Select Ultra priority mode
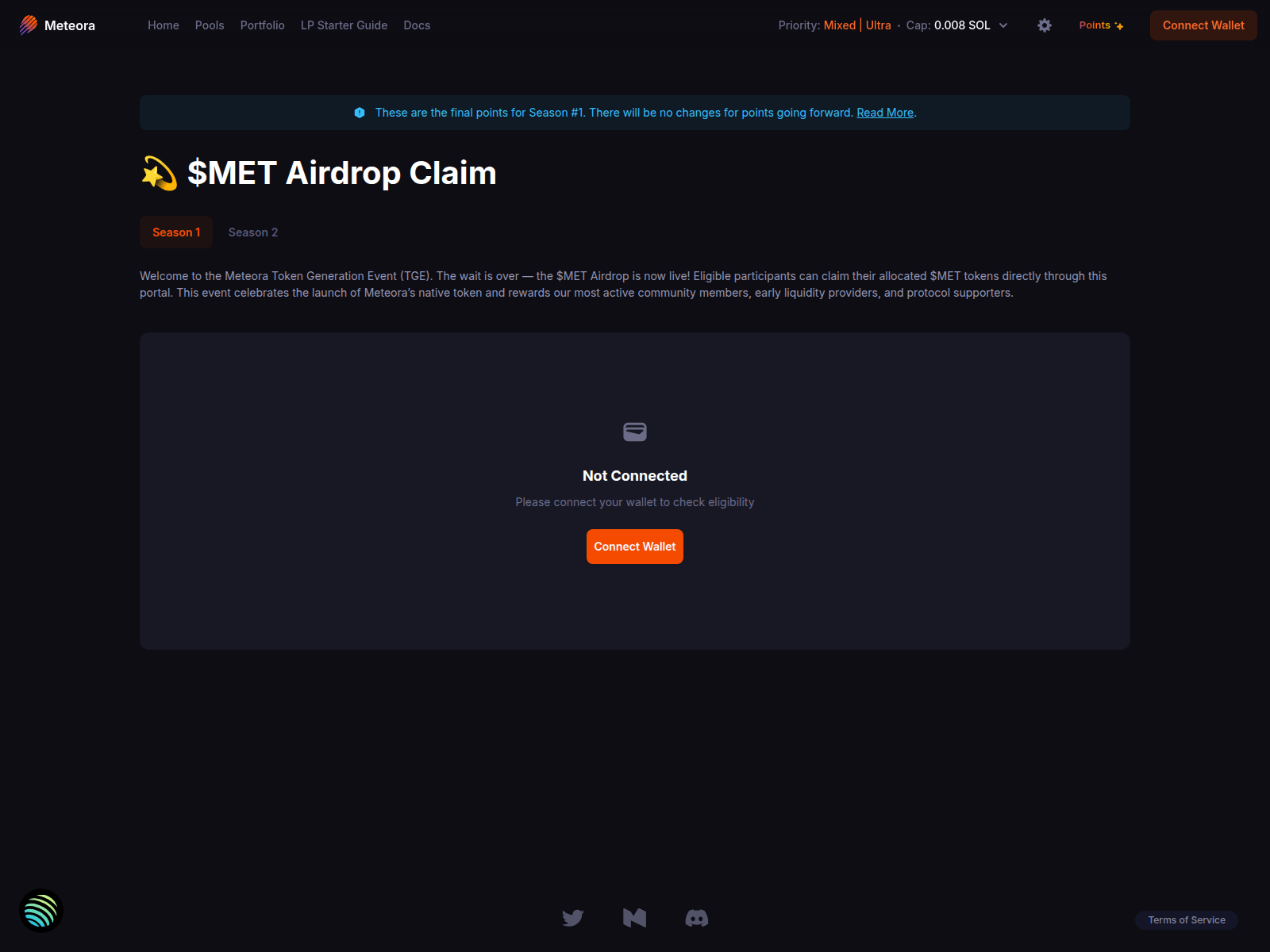1270x952 pixels. 879,25
